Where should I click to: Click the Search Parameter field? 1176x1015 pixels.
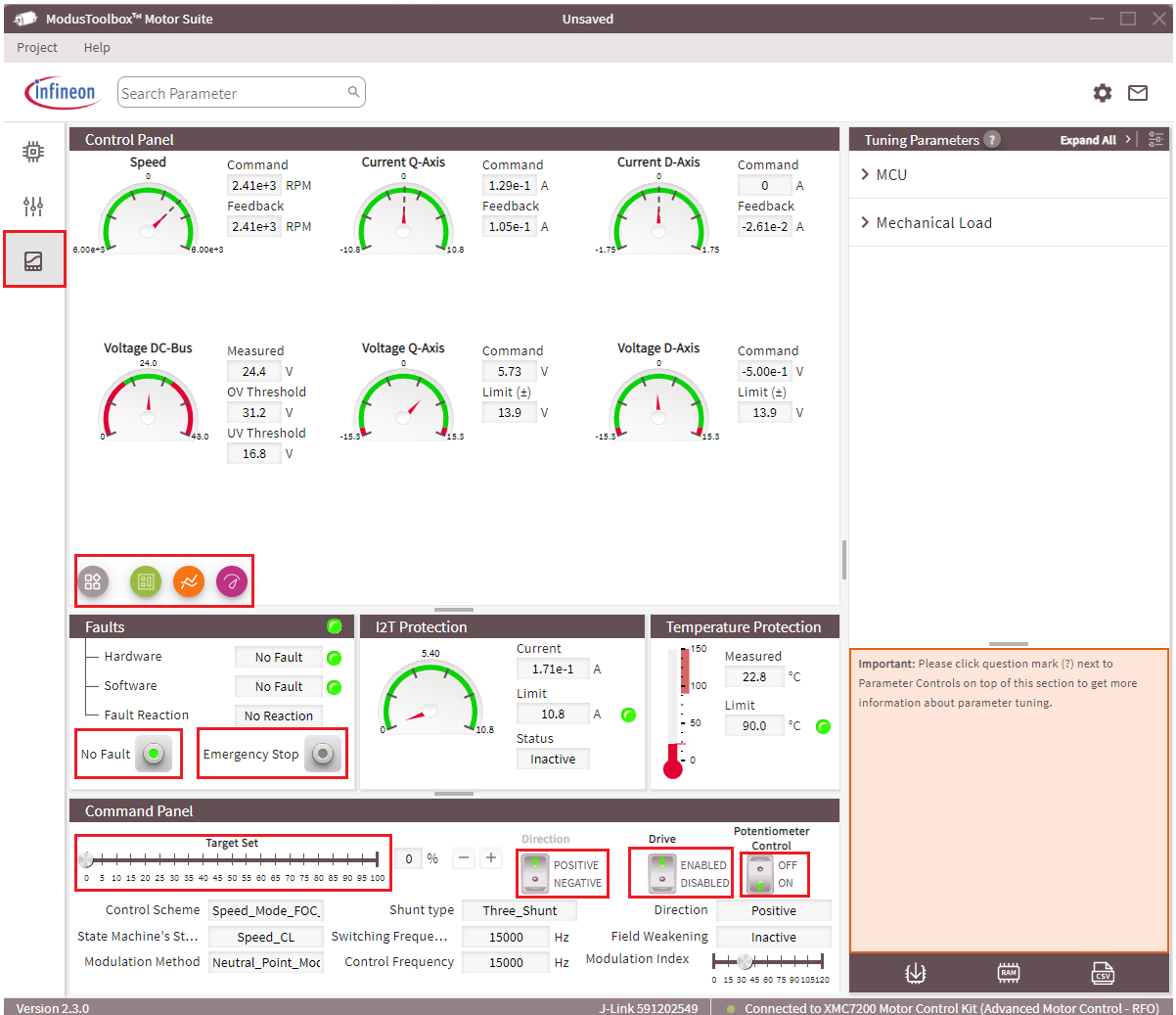coord(242,93)
